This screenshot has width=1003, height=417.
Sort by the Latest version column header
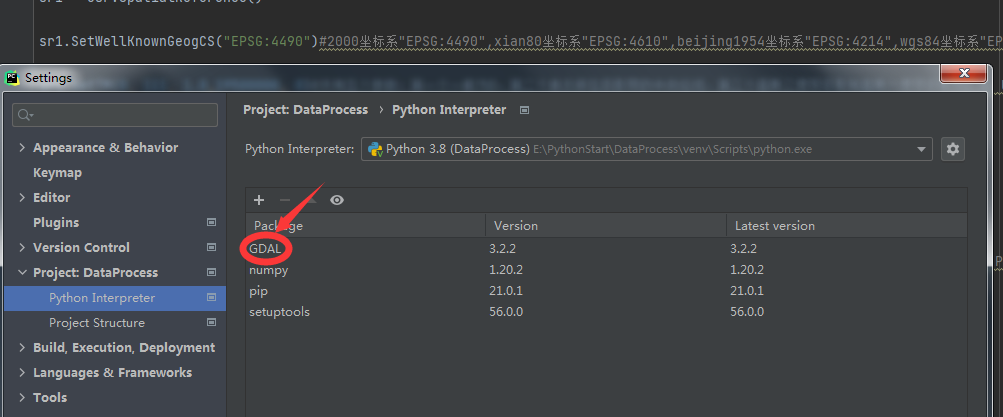[846, 226]
